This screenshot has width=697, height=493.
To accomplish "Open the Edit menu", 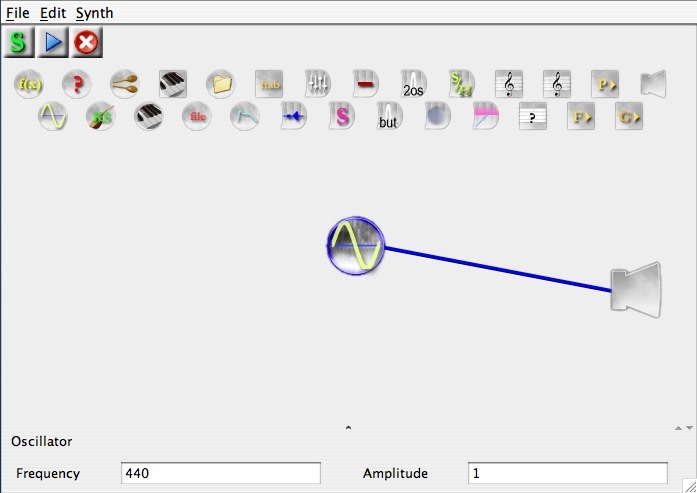I will click(52, 13).
